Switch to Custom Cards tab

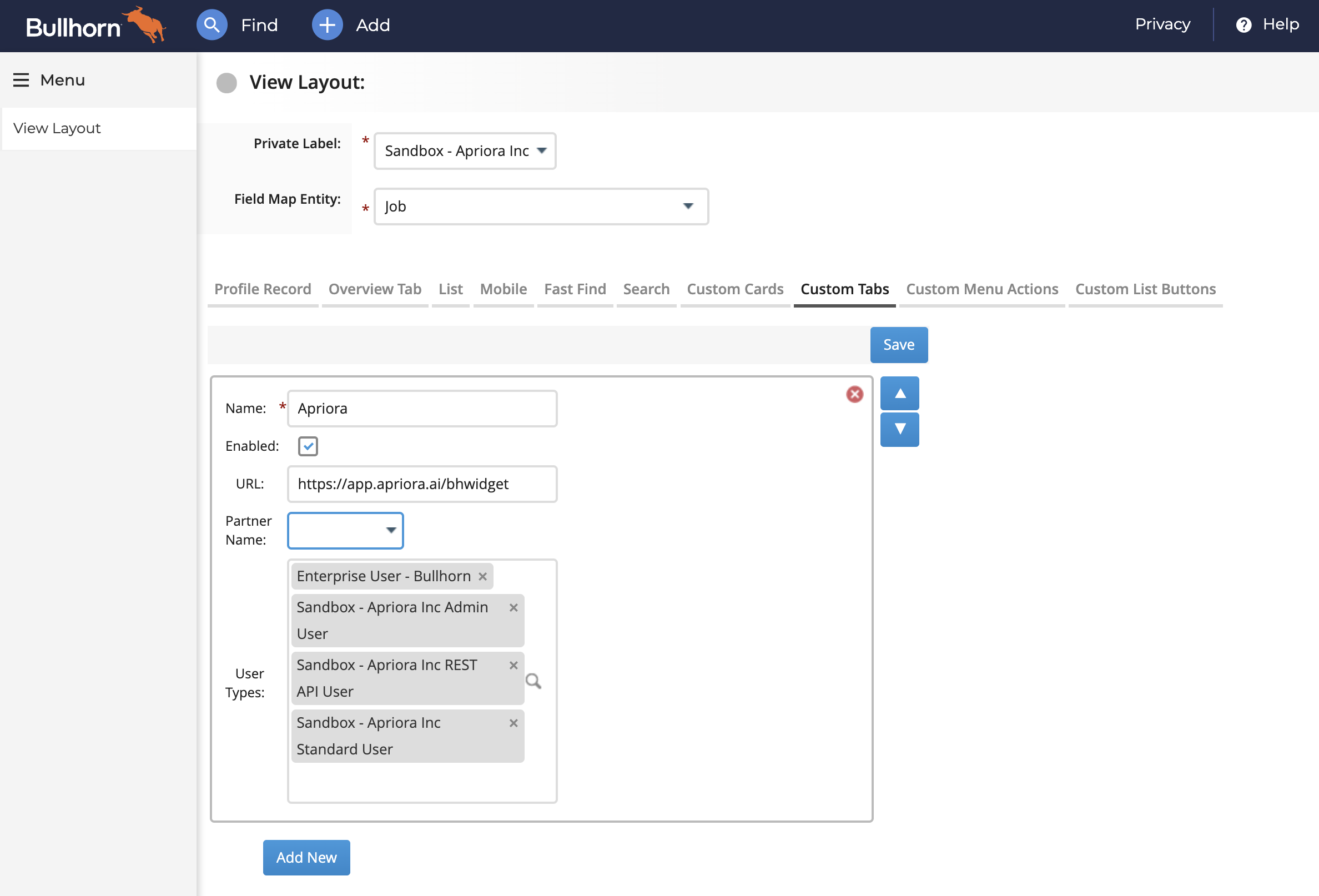[735, 289]
